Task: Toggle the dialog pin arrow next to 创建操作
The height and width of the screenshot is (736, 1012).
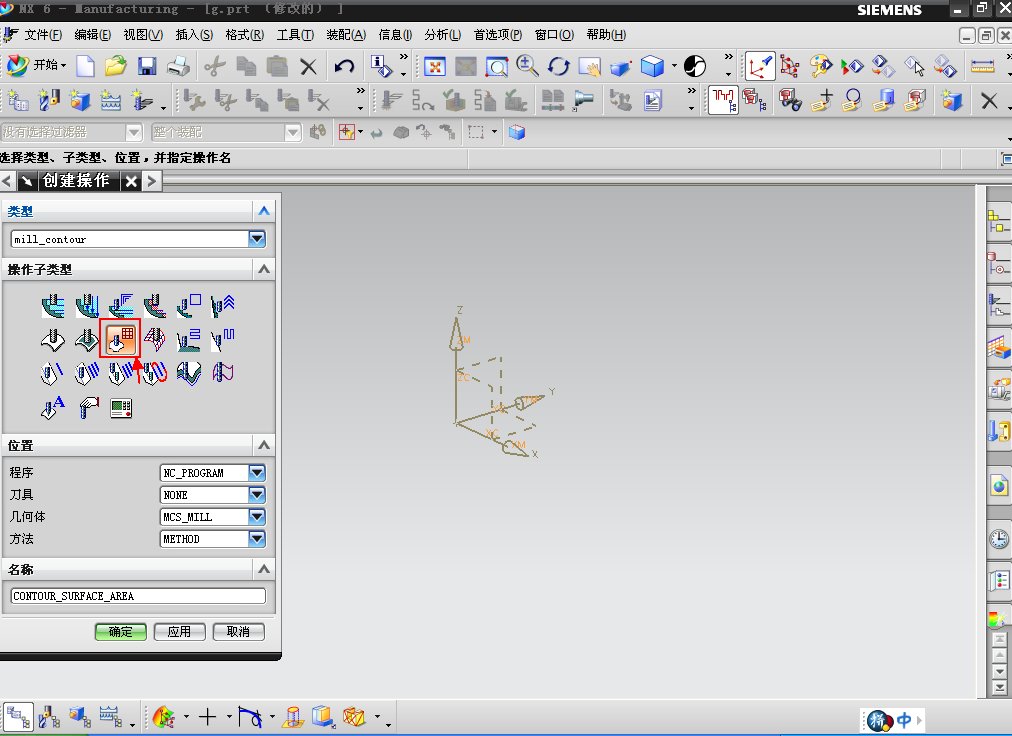Action: click(x=26, y=181)
